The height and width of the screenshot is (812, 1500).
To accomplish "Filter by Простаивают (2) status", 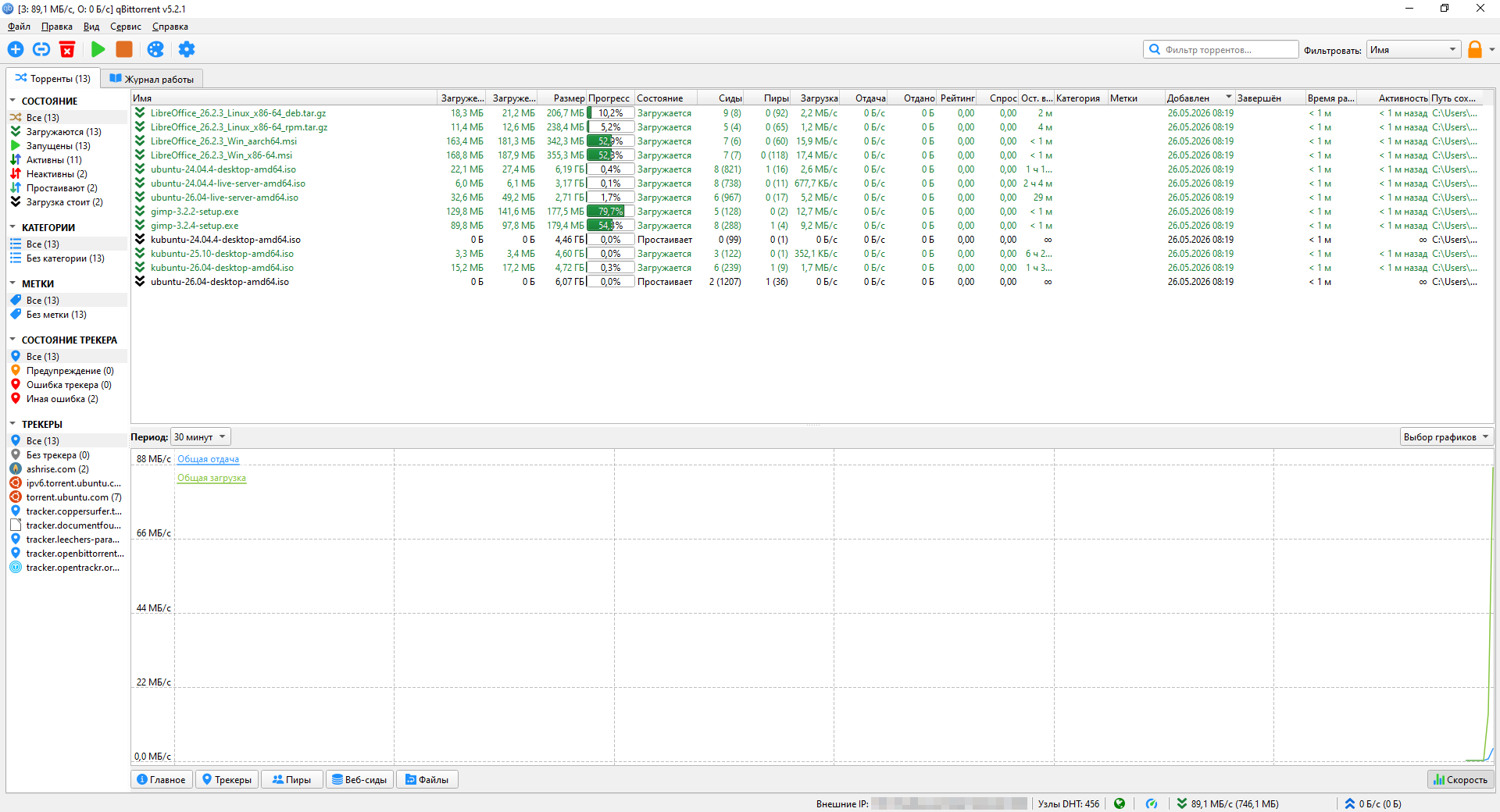I will (x=66, y=188).
